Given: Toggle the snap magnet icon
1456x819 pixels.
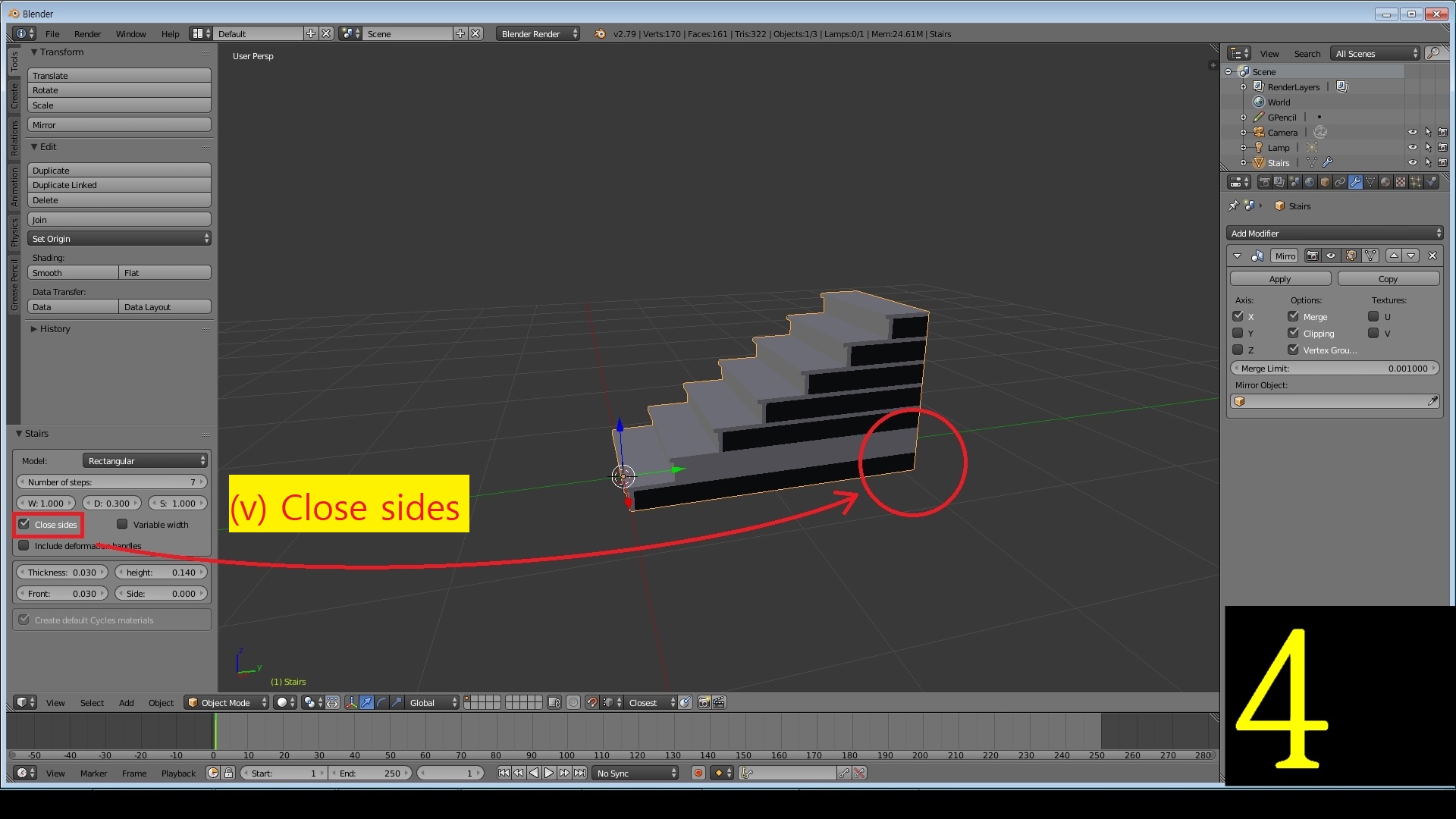Looking at the screenshot, I should (x=592, y=702).
